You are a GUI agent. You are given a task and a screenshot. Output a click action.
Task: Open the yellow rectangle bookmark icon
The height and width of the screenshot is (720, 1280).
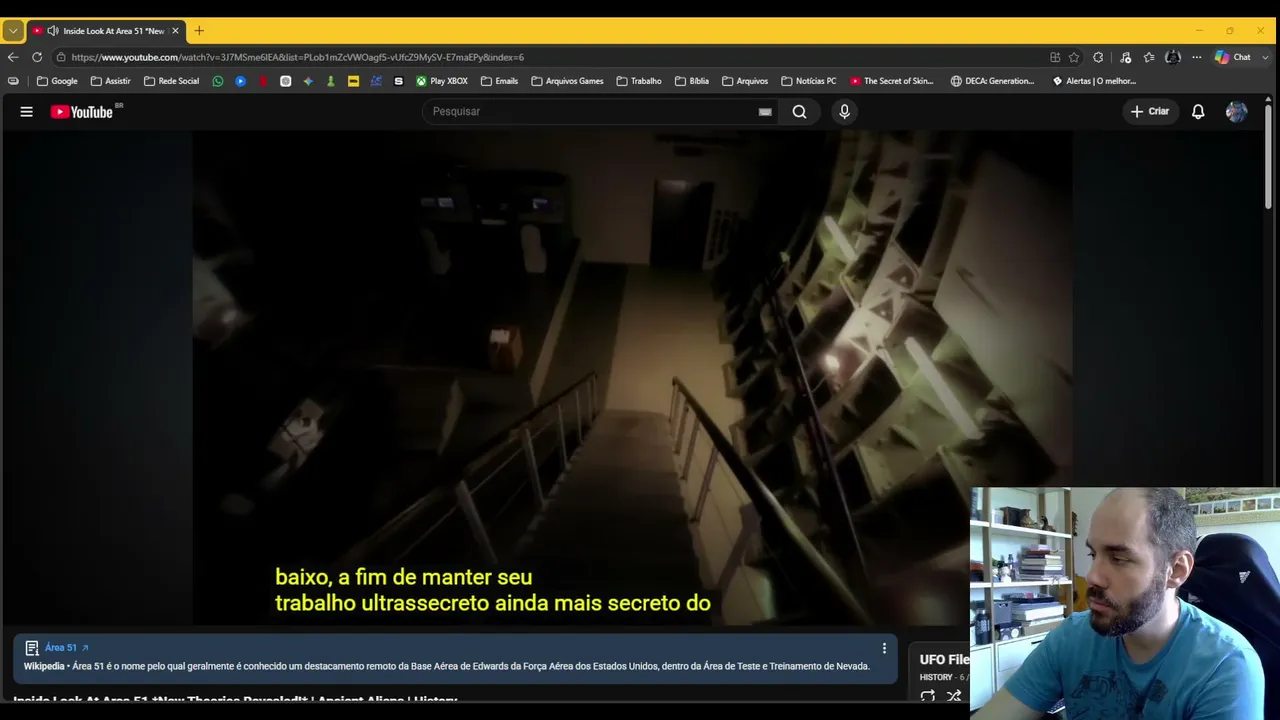(x=353, y=81)
